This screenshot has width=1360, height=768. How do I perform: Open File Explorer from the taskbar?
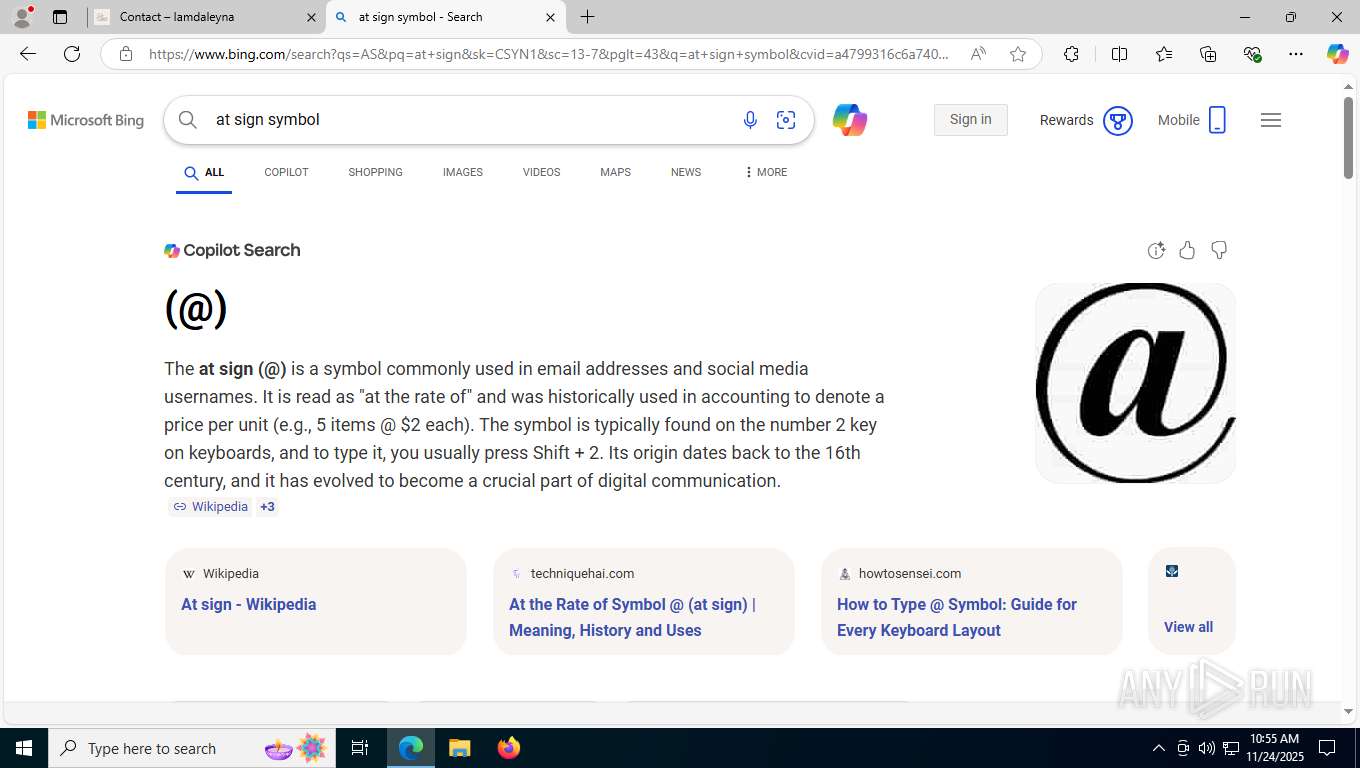pyautogui.click(x=459, y=748)
